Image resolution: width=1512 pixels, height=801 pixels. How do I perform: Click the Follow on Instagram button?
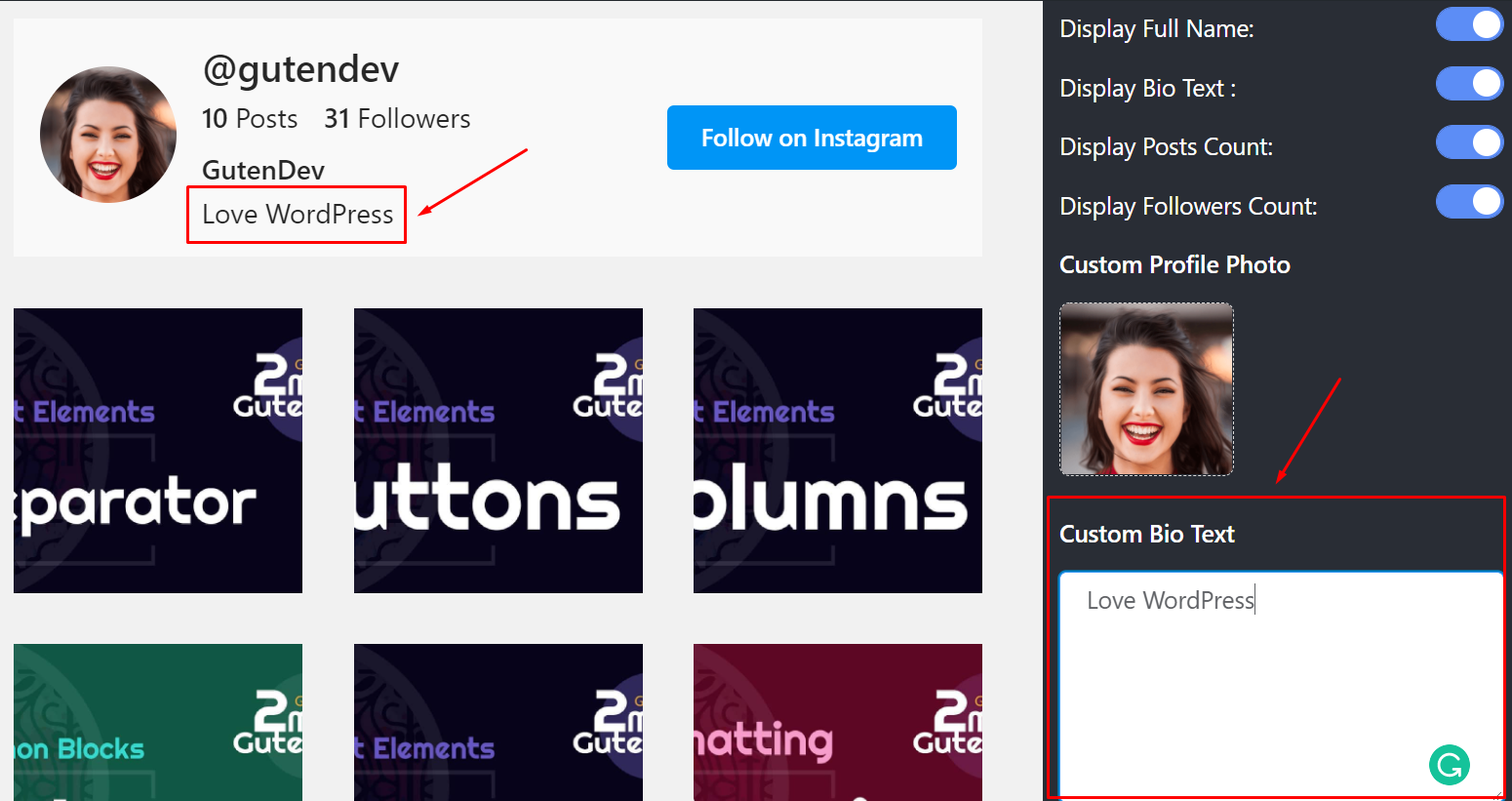click(x=812, y=138)
